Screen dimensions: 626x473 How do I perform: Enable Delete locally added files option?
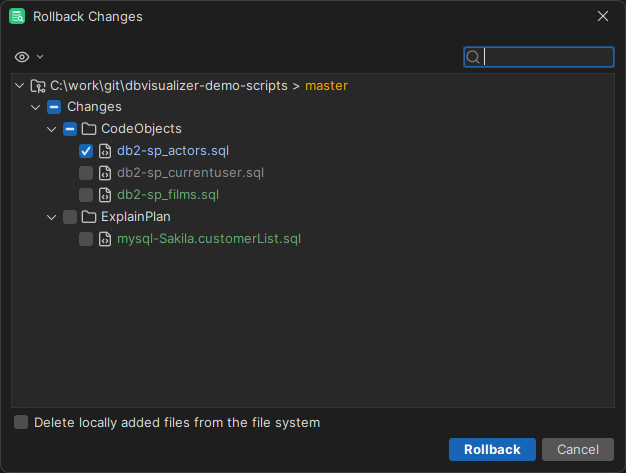coord(21,422)
